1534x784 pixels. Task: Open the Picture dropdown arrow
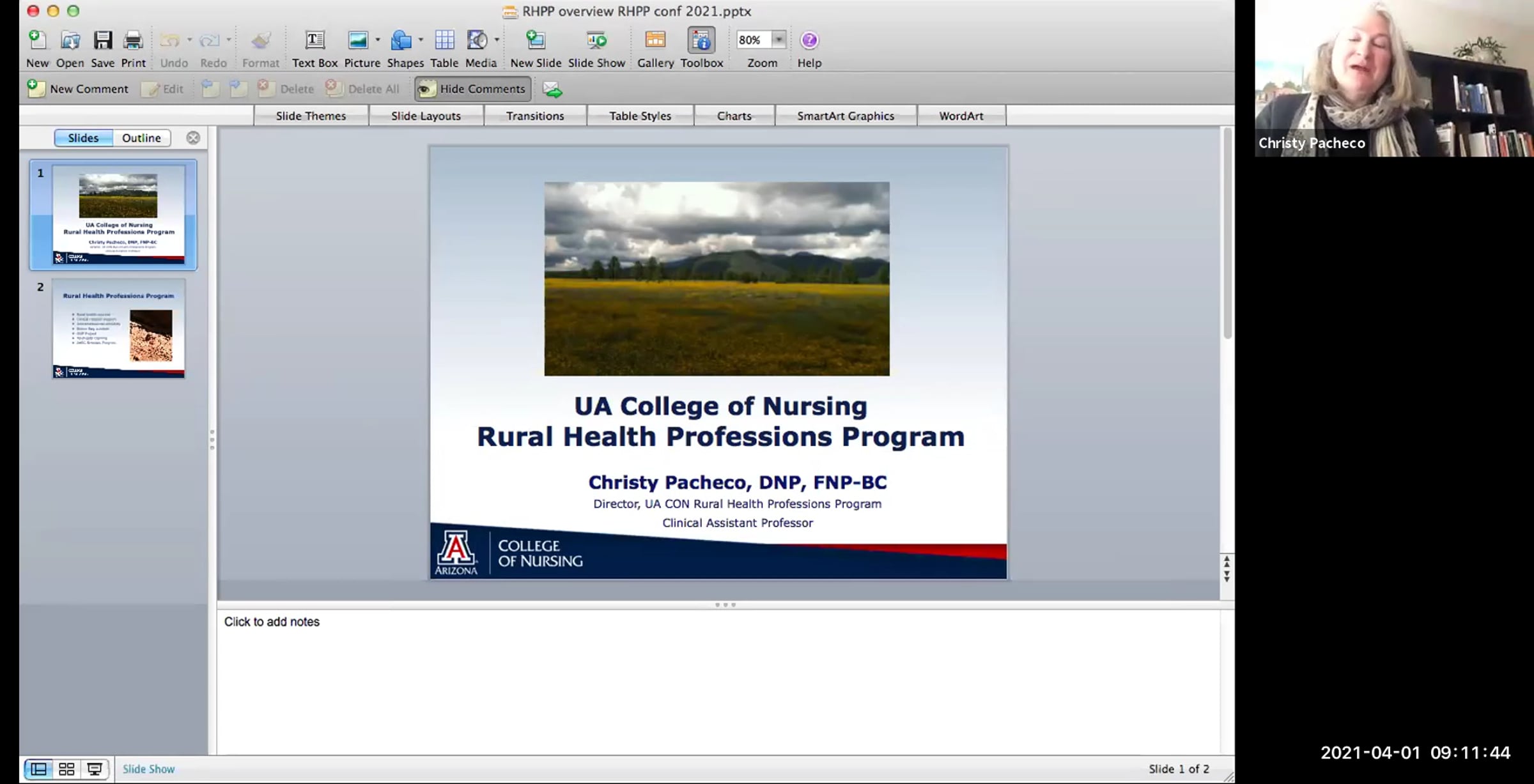(x=378, y=40)
